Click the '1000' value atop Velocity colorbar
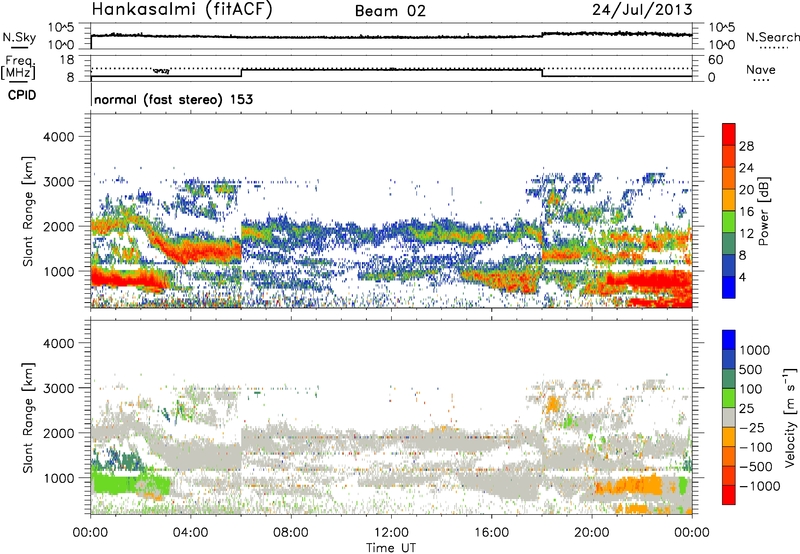800x554 pixels. pos(755,350)
